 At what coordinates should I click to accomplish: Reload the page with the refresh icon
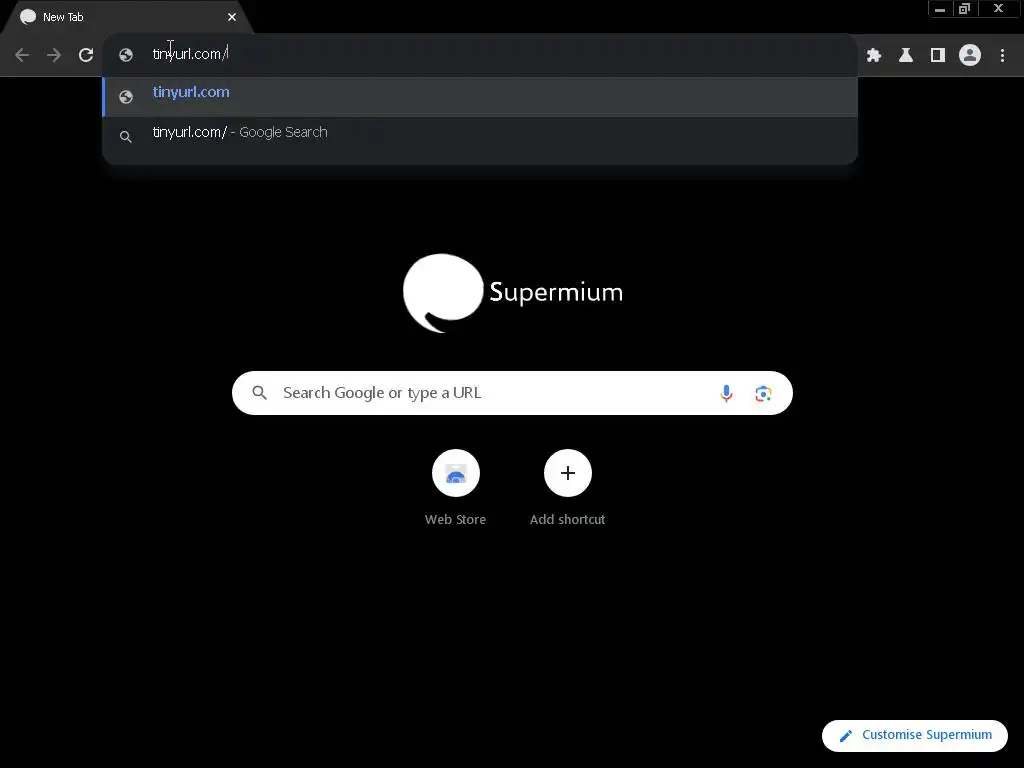tap(86, 55)
